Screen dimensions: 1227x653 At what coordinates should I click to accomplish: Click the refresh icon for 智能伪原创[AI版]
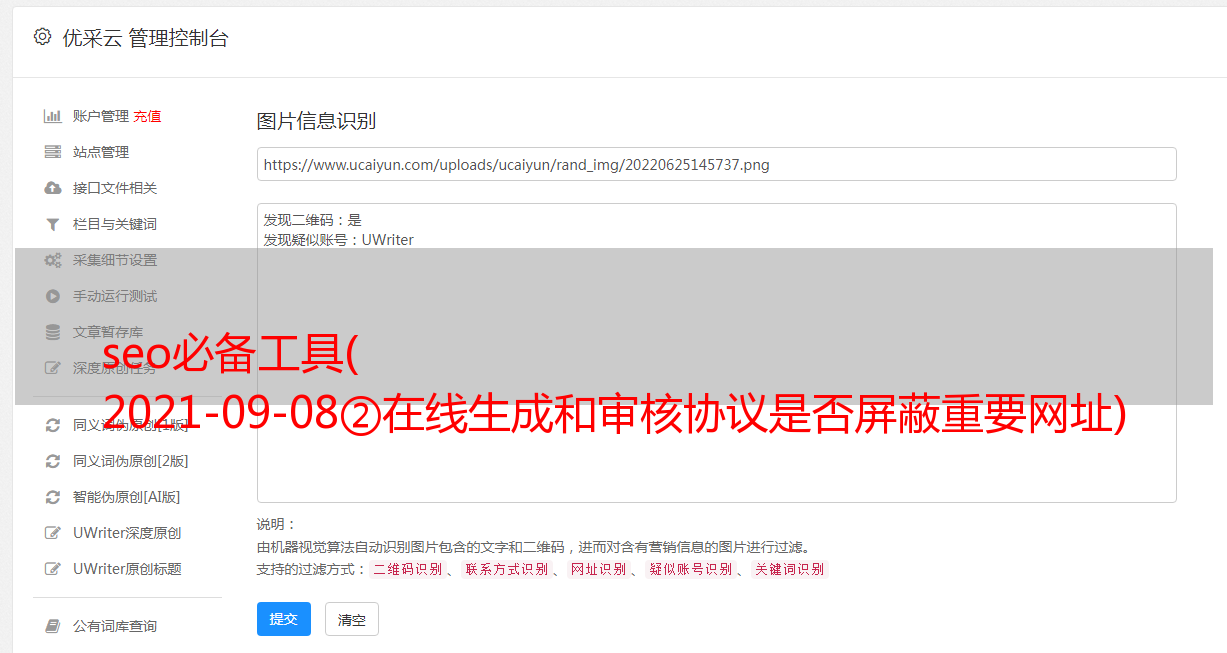pos(53,497)
